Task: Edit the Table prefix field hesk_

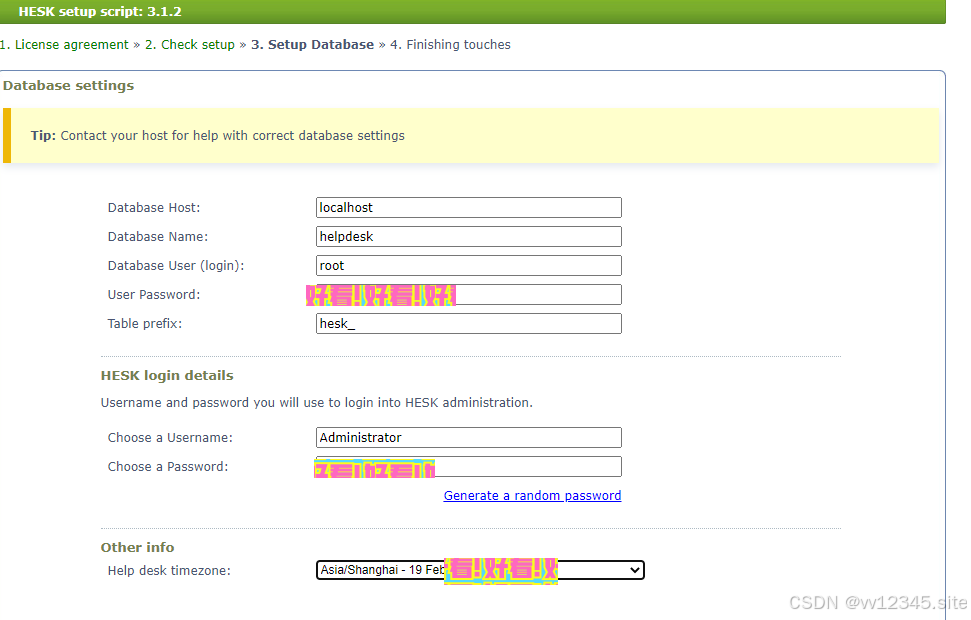Action: (x=469, y=323)
